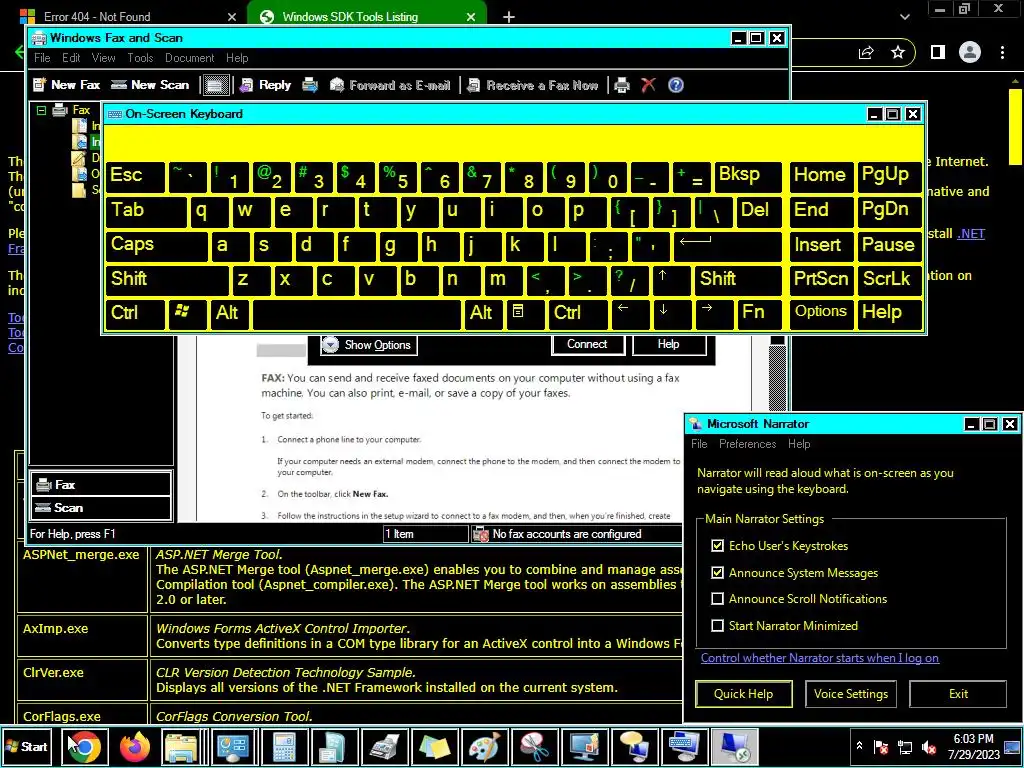Click the .NET link in browser page
This screenshot has width=1024, height=768.
(970, 234)
